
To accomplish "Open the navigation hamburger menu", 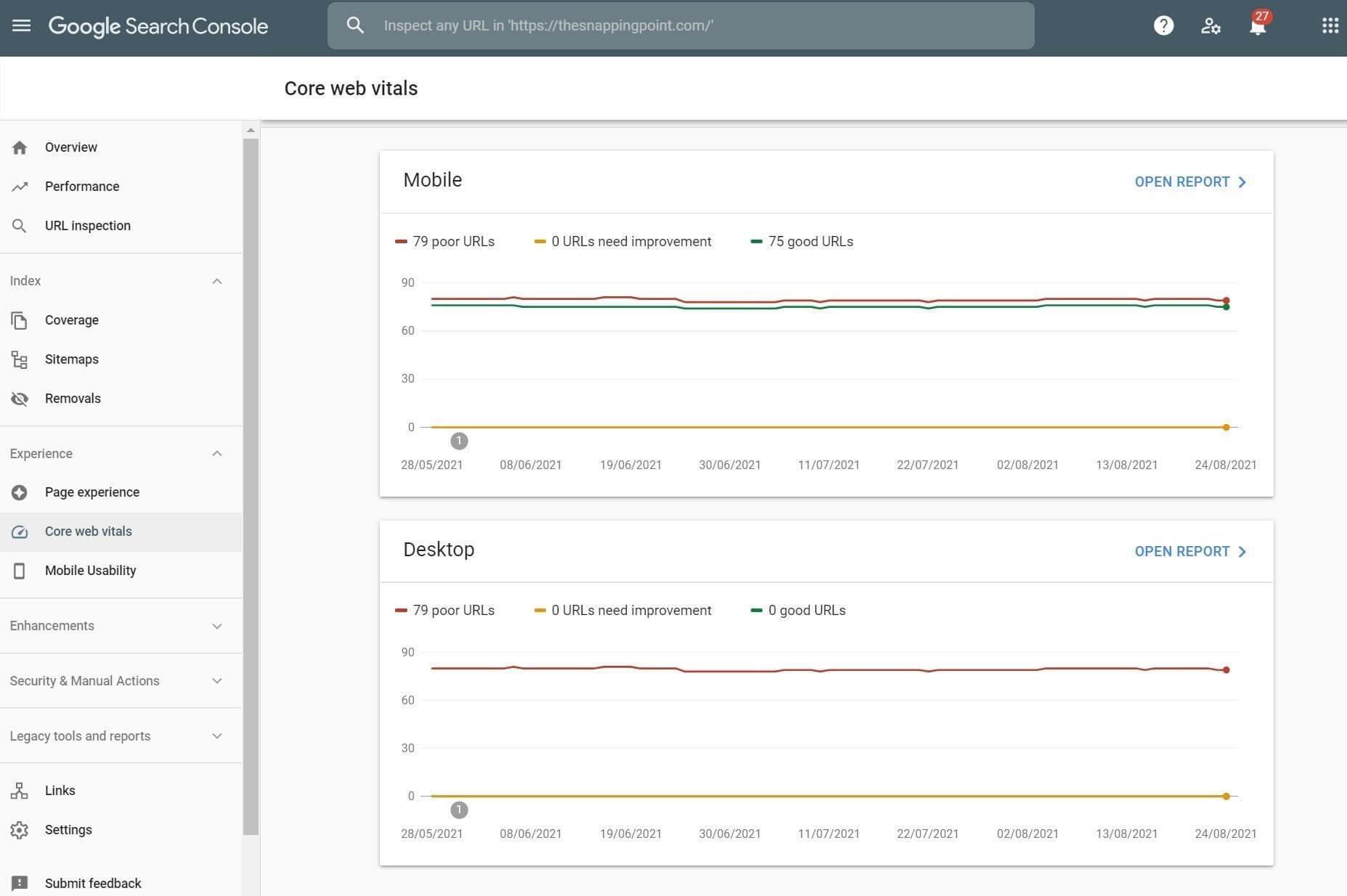I will coord(21,25).
